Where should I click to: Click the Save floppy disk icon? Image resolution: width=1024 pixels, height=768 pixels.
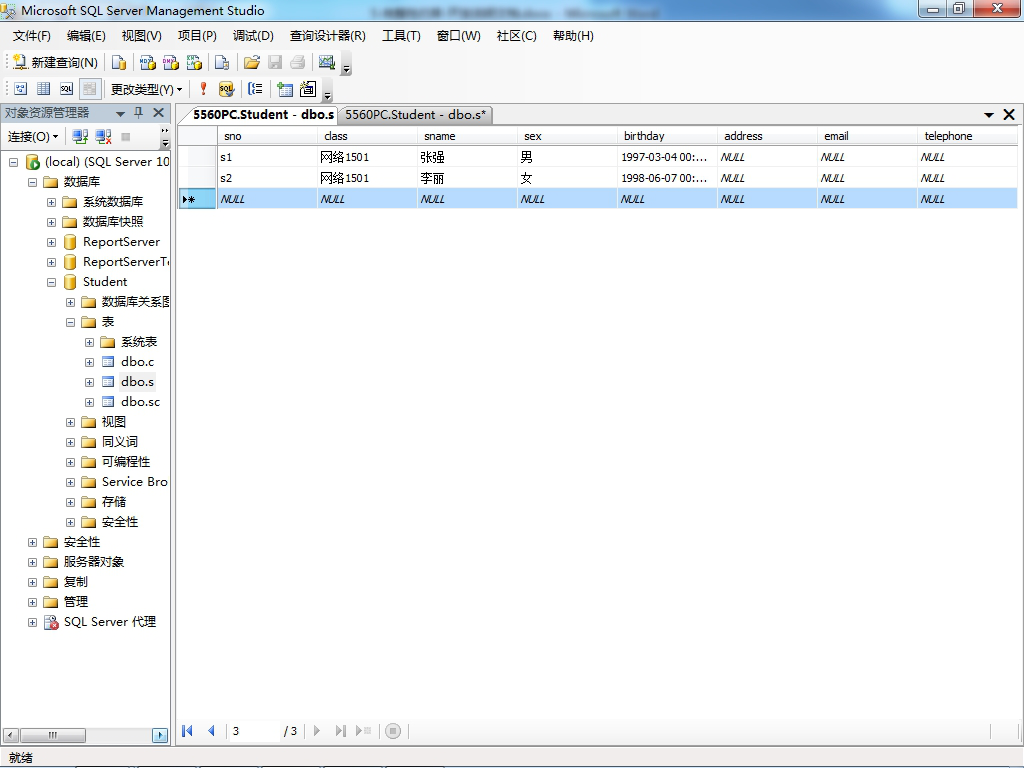coord(275,62)
